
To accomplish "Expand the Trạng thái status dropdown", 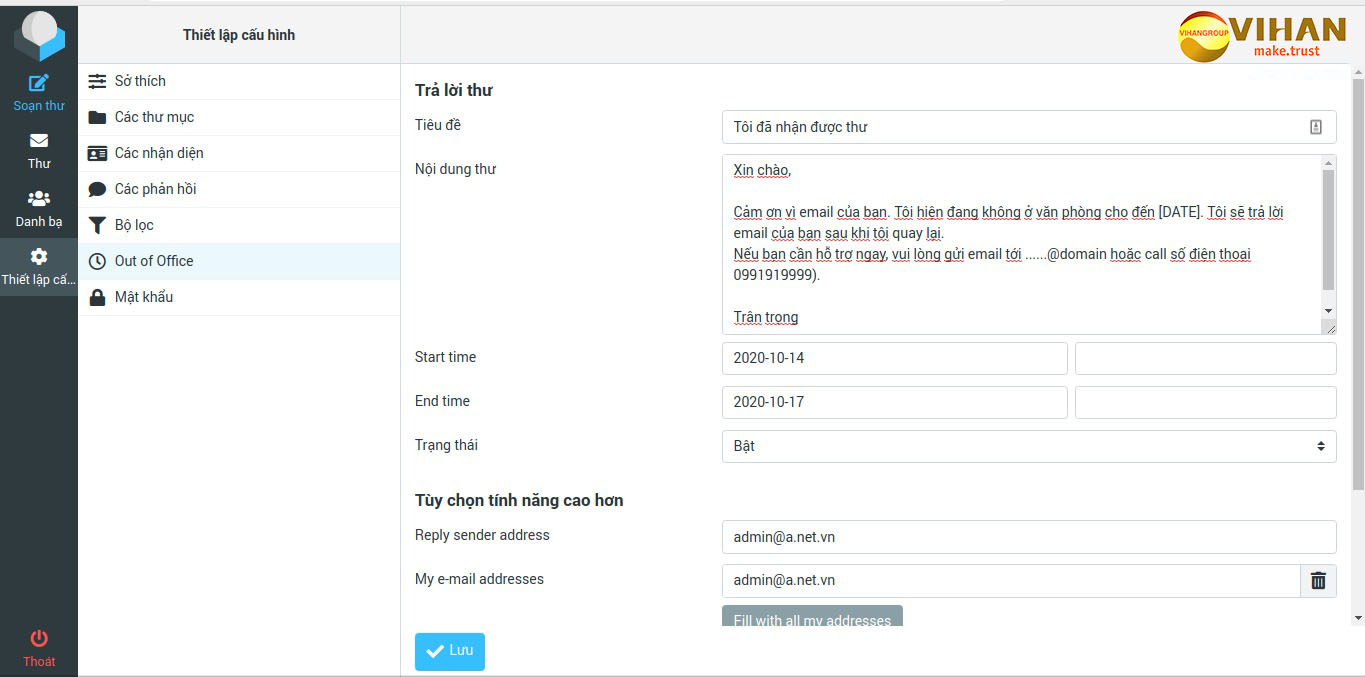I will pyautogui.click(x=1028, y=446).
